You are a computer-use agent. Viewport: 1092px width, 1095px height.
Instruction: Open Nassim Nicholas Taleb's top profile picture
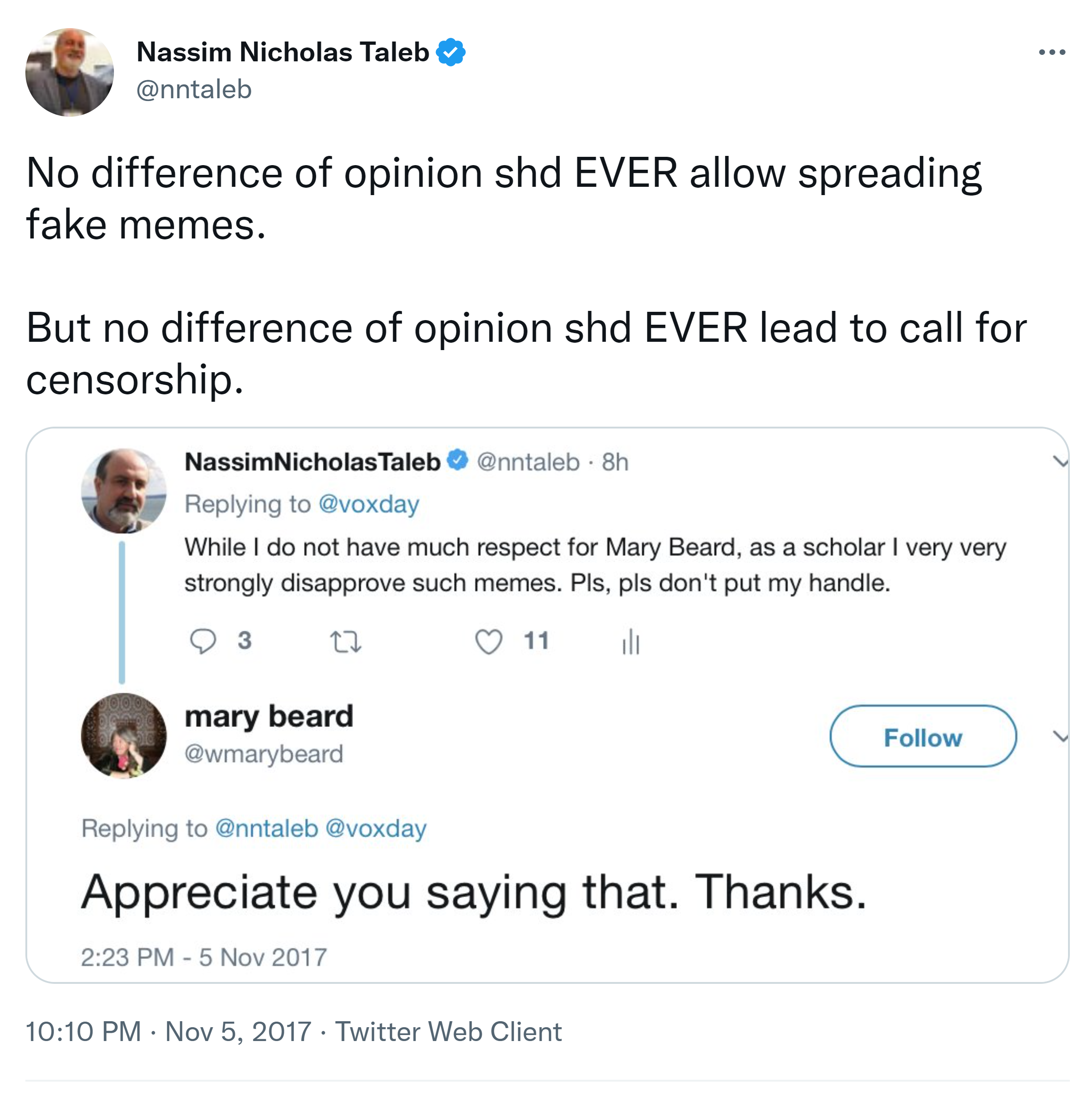70,72
